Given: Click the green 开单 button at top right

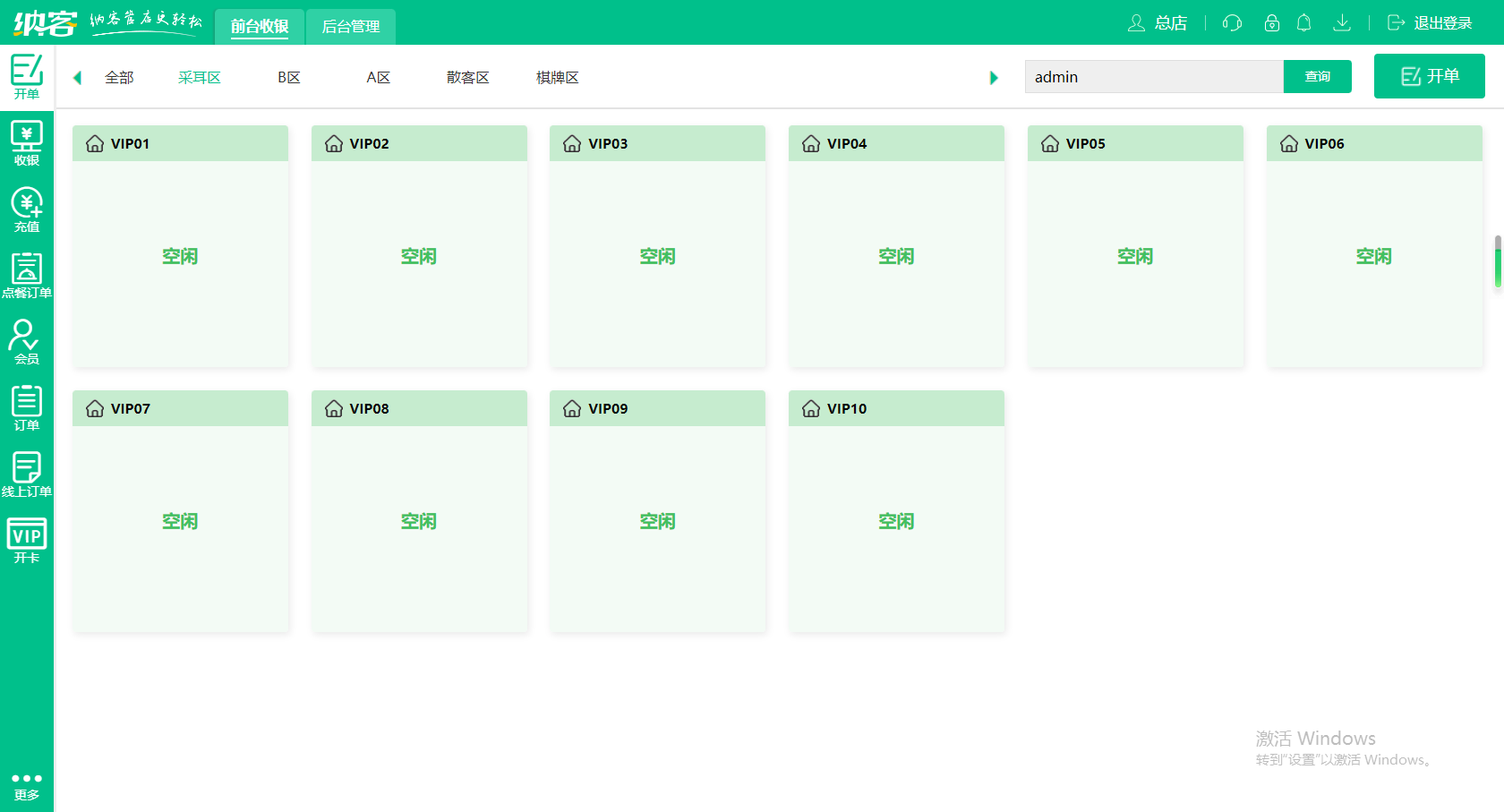Looking at the screenshot, I should [1429, 76].
